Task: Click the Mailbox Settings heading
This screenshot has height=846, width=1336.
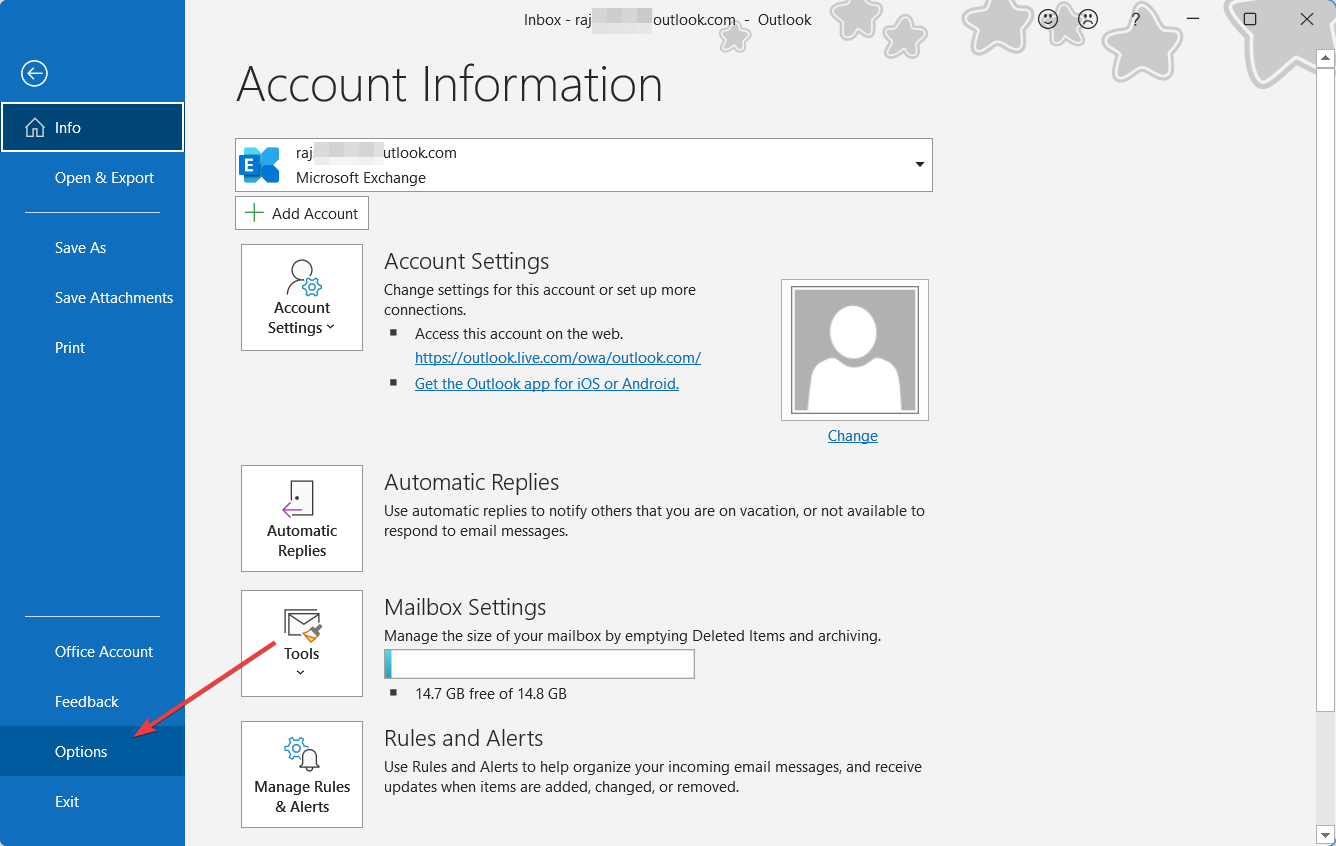Action: click(465, 607)
